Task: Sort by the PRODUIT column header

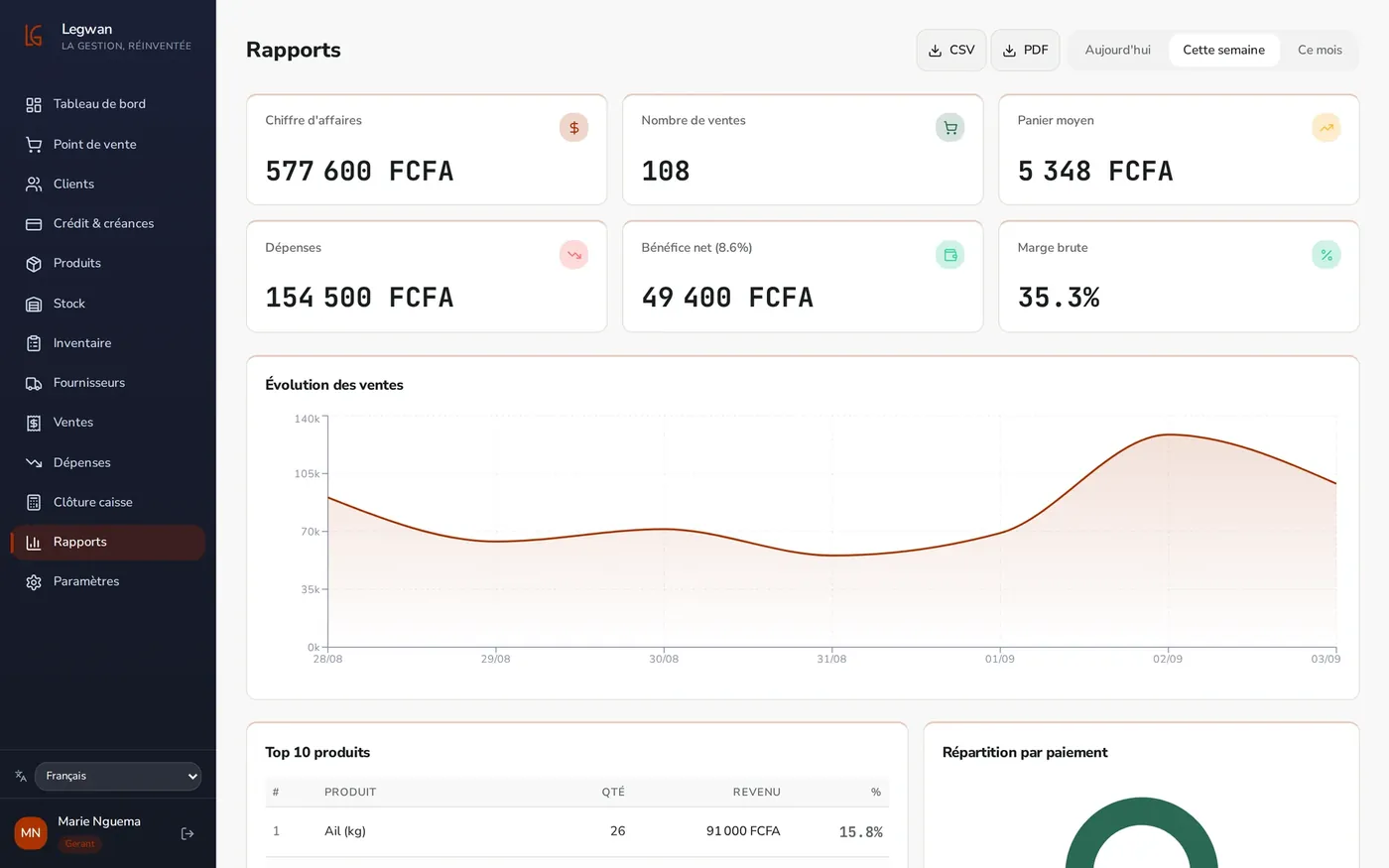Action: click(x=350, y=792)
